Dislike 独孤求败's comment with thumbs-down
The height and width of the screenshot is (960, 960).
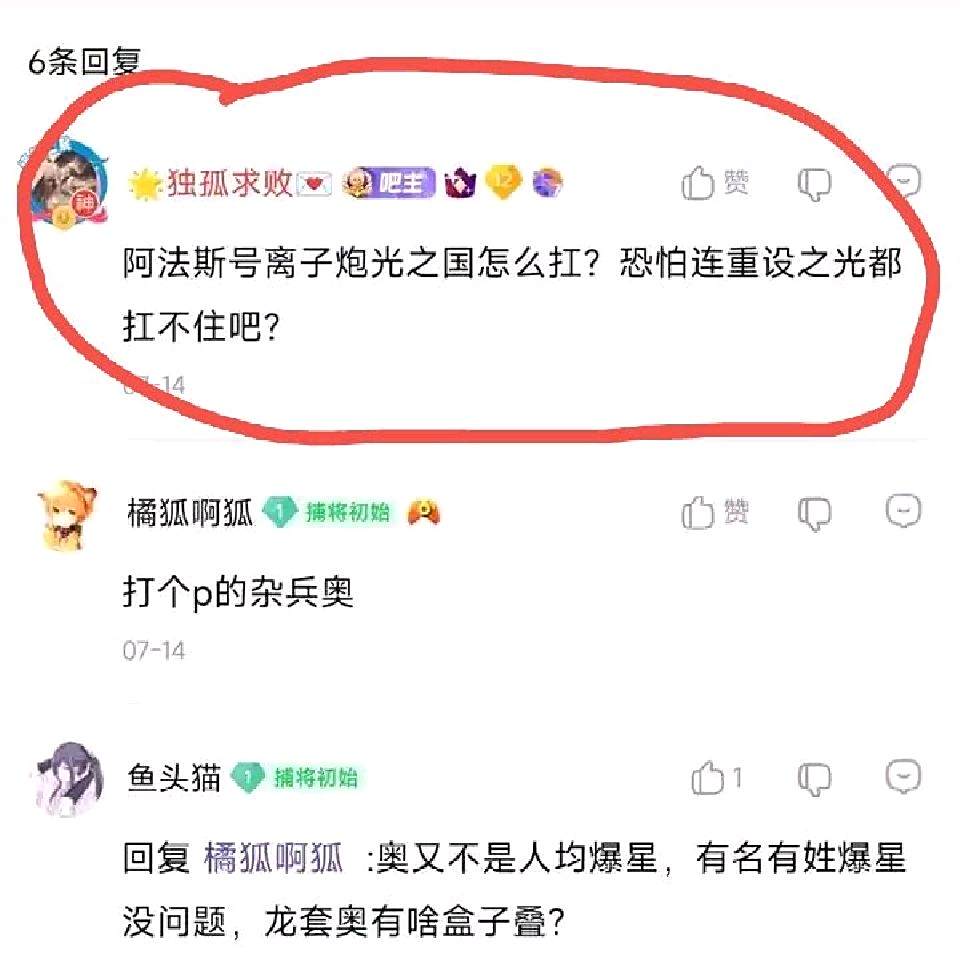pos(814,184)
